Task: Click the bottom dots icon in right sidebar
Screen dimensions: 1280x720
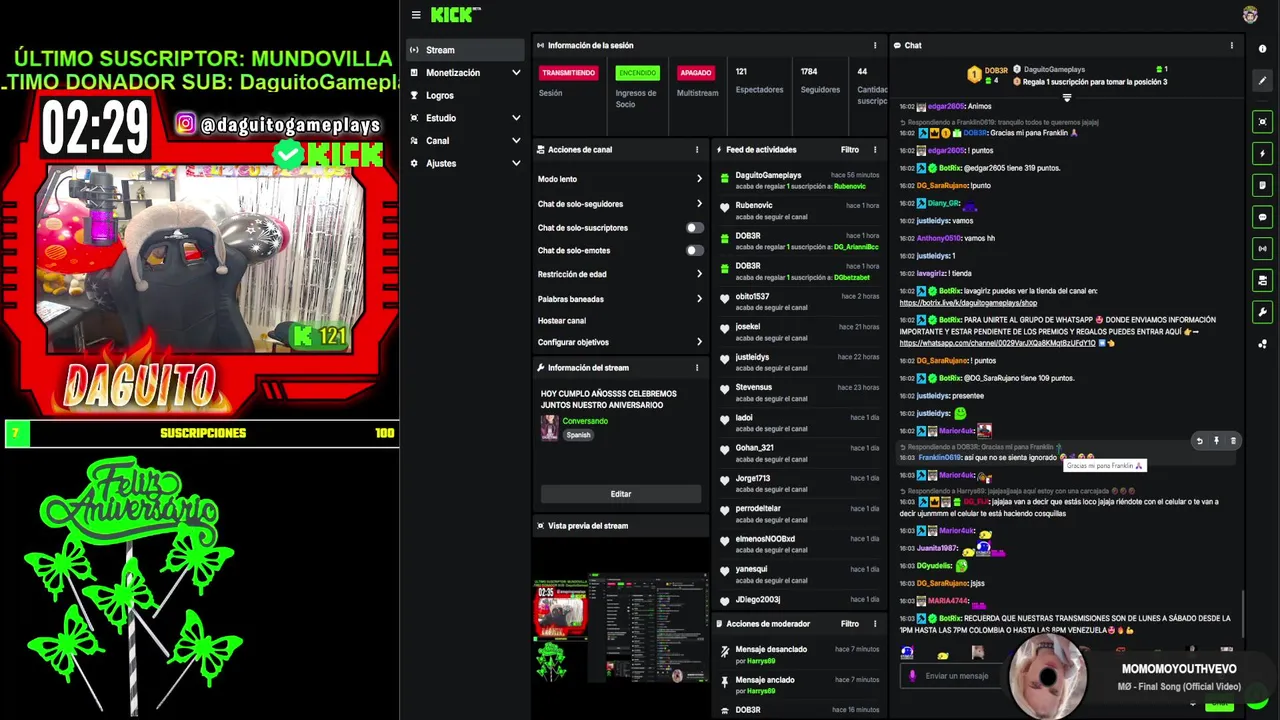Action: click(x=1262, y=344)
